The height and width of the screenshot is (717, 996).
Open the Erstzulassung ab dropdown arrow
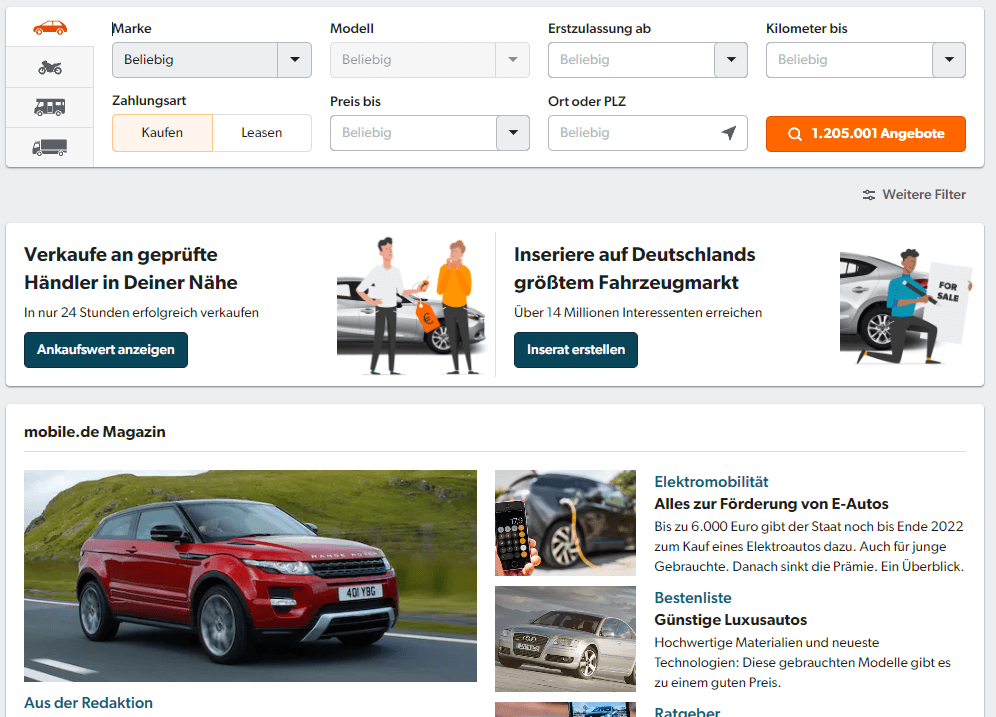(x=731, y=60)
